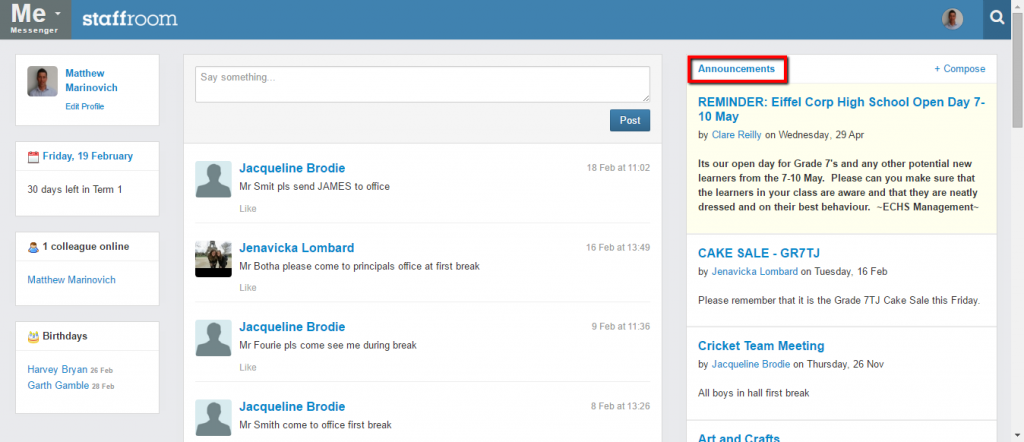
Task: Click avatar on Mr Smit JAMES post
Action: pos(214,179)
